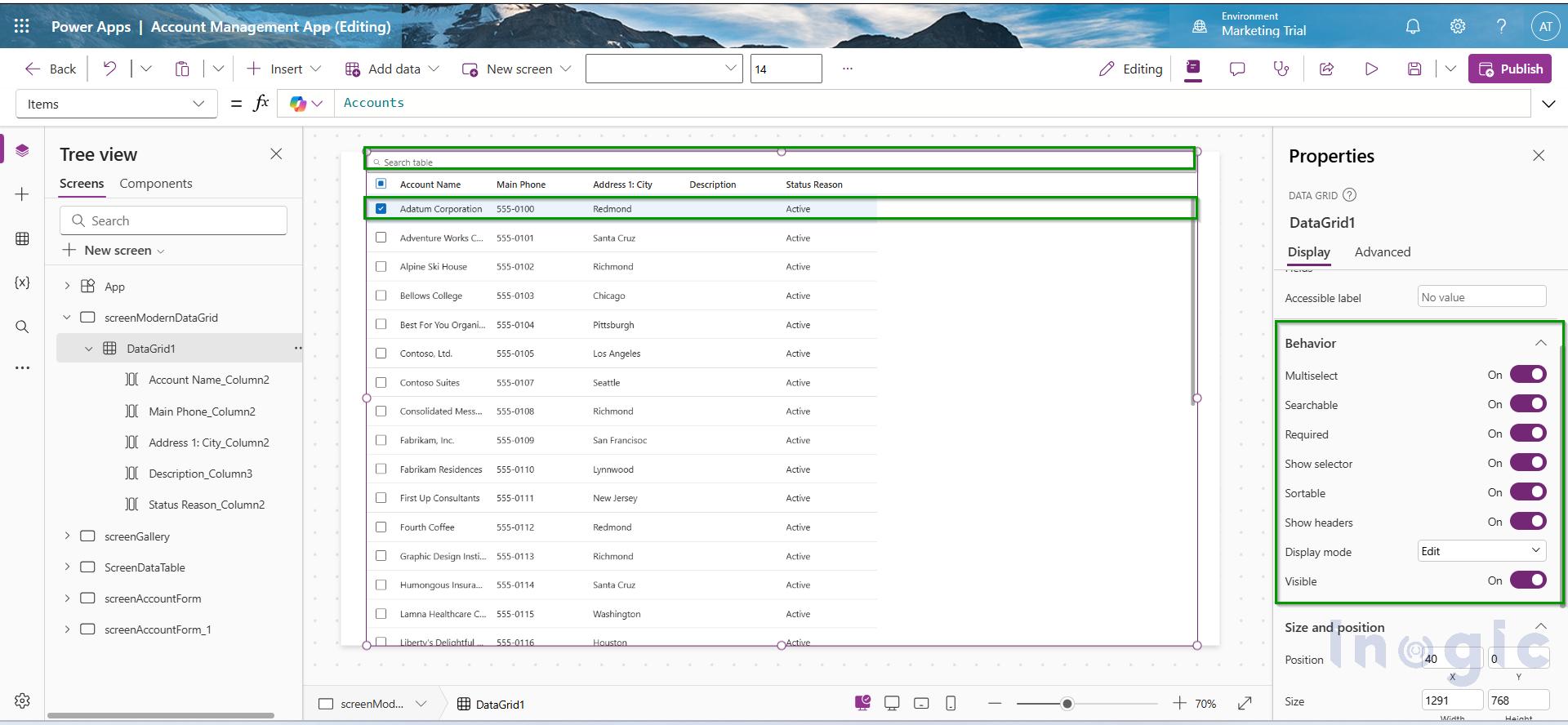Open the Data table icon in sidebar
Image resolution: width=1568 pixels, height=725 pixels.
22,238
